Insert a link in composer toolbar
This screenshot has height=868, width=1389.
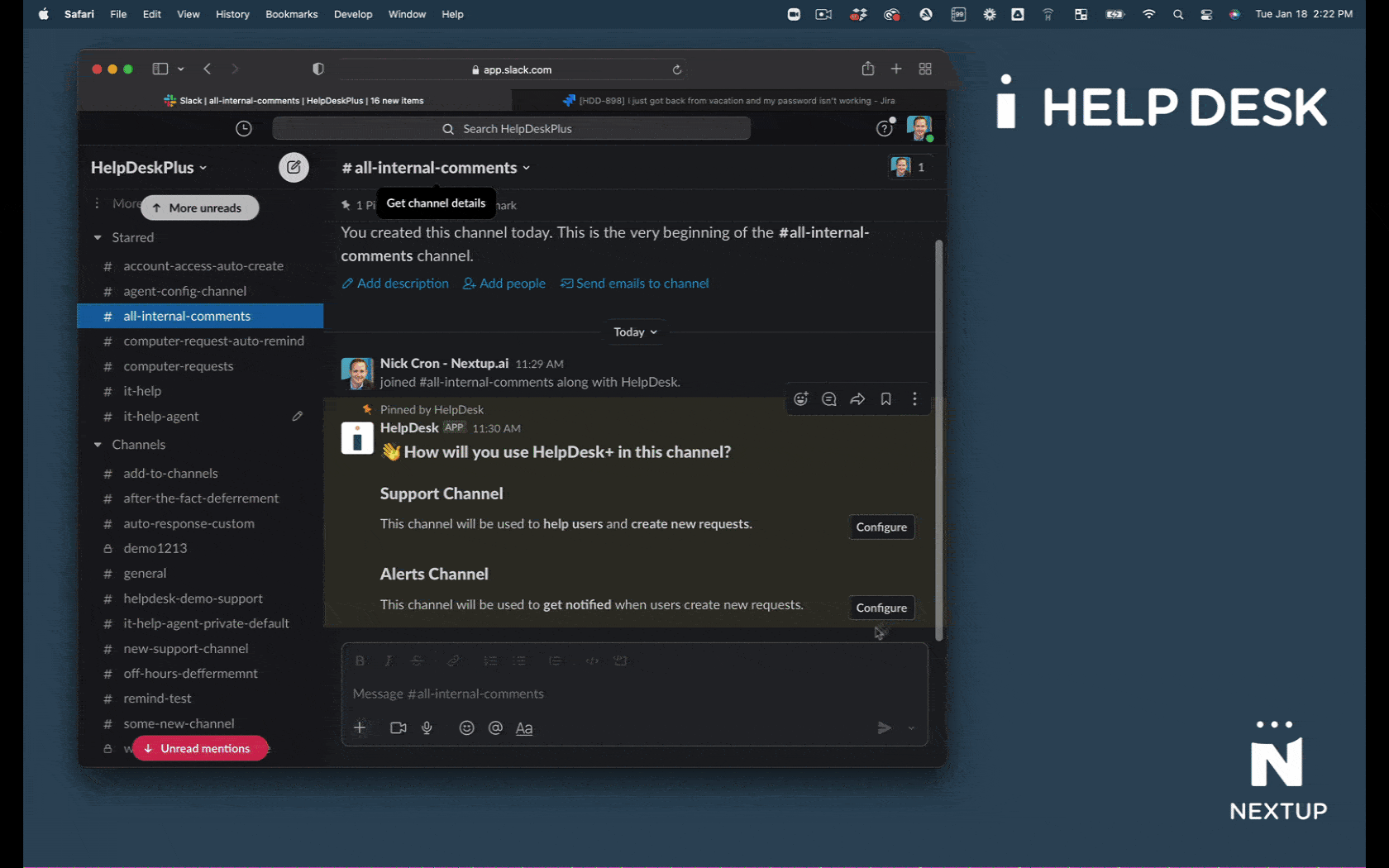point(453,661)
